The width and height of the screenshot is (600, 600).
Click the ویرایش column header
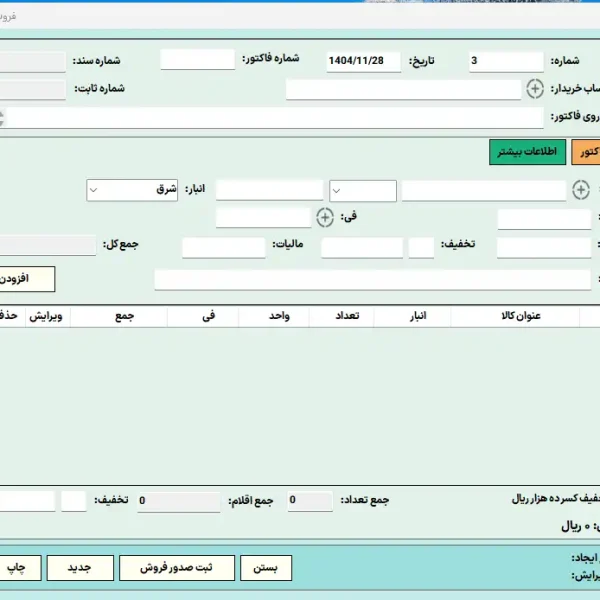coord(48,316)
